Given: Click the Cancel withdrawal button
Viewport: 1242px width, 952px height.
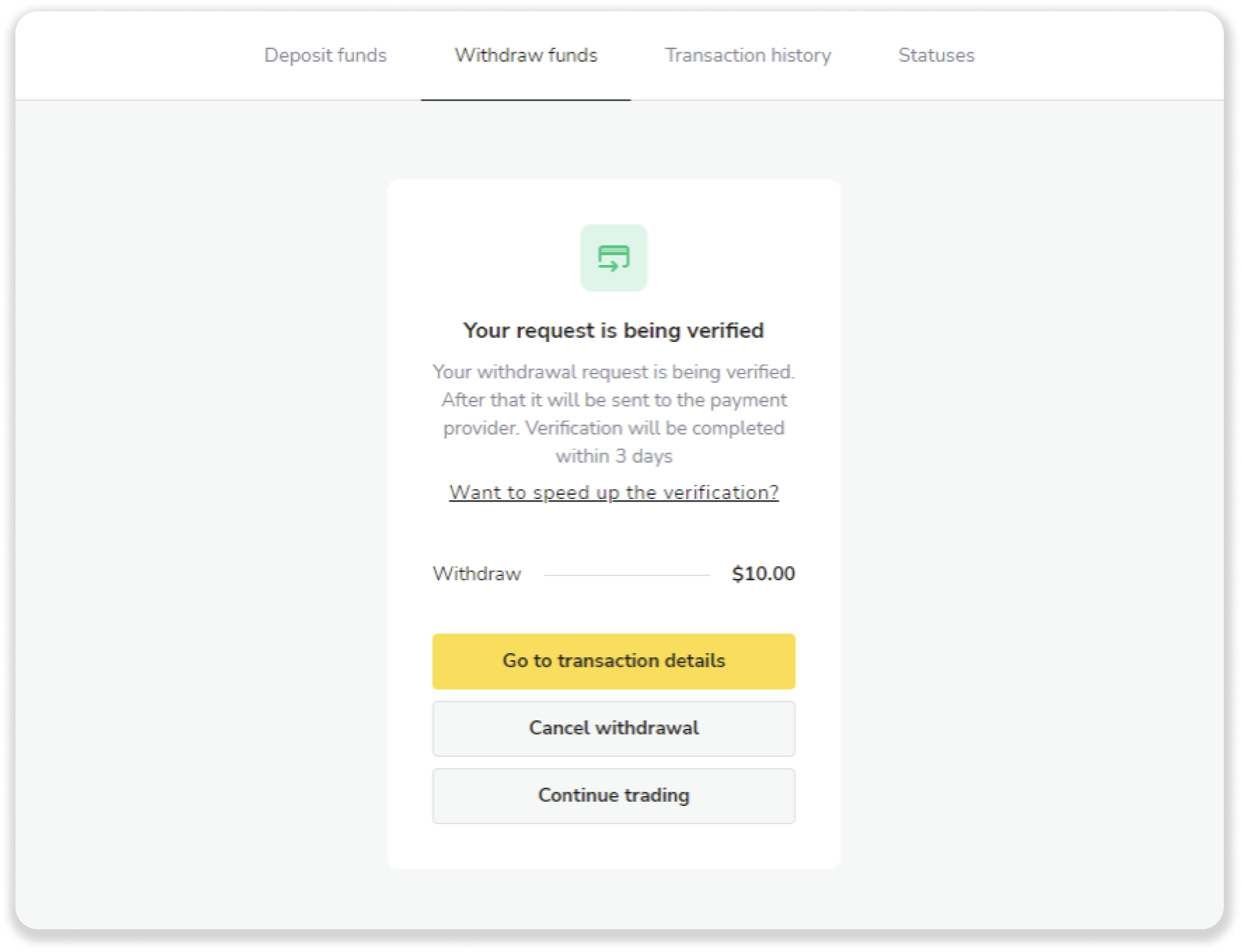Looking at the screenshot, I should [x=613, y=728].
